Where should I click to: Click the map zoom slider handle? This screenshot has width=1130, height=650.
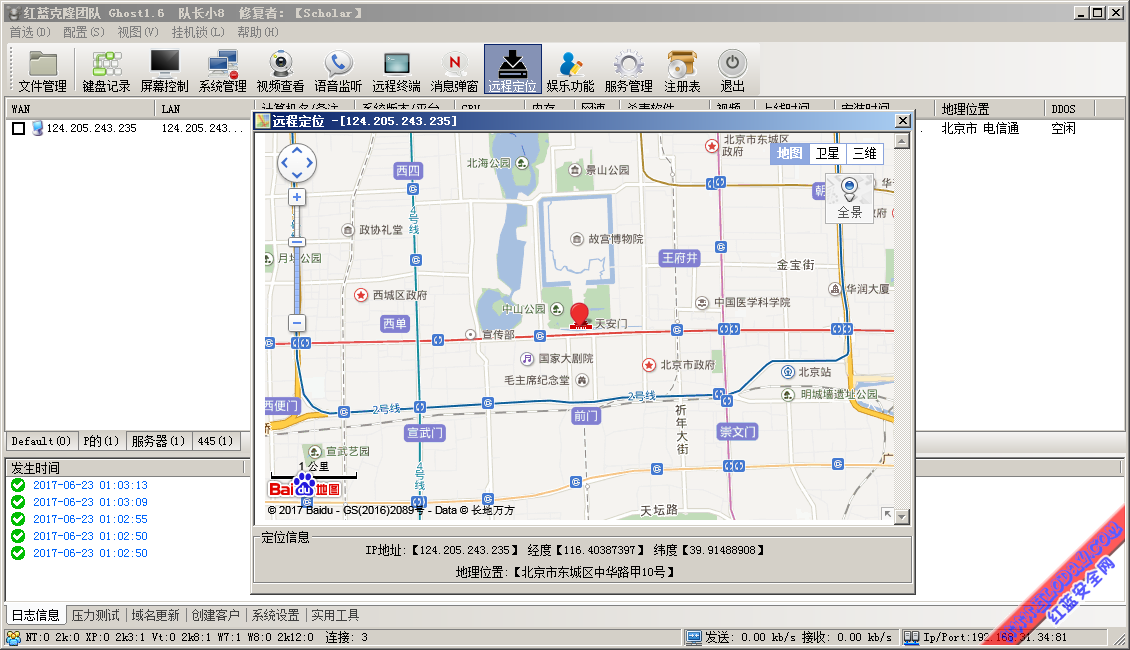297,242
